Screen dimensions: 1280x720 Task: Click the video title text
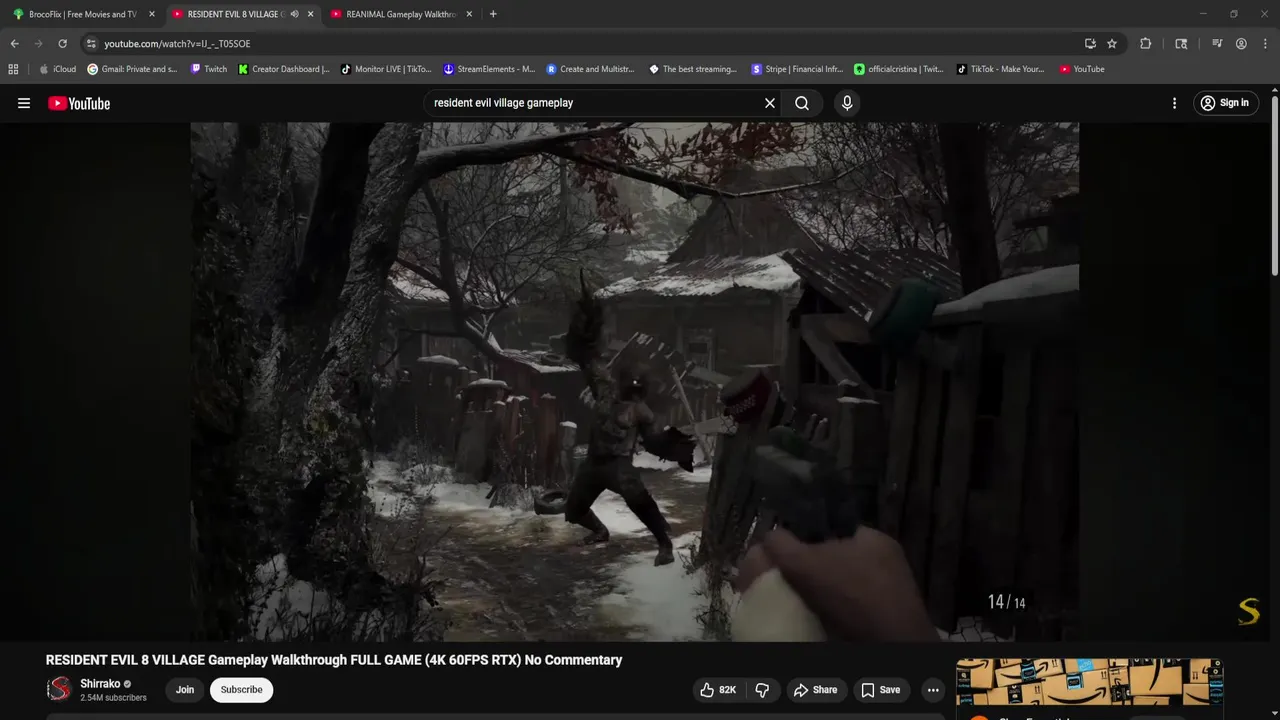point(334,660)
